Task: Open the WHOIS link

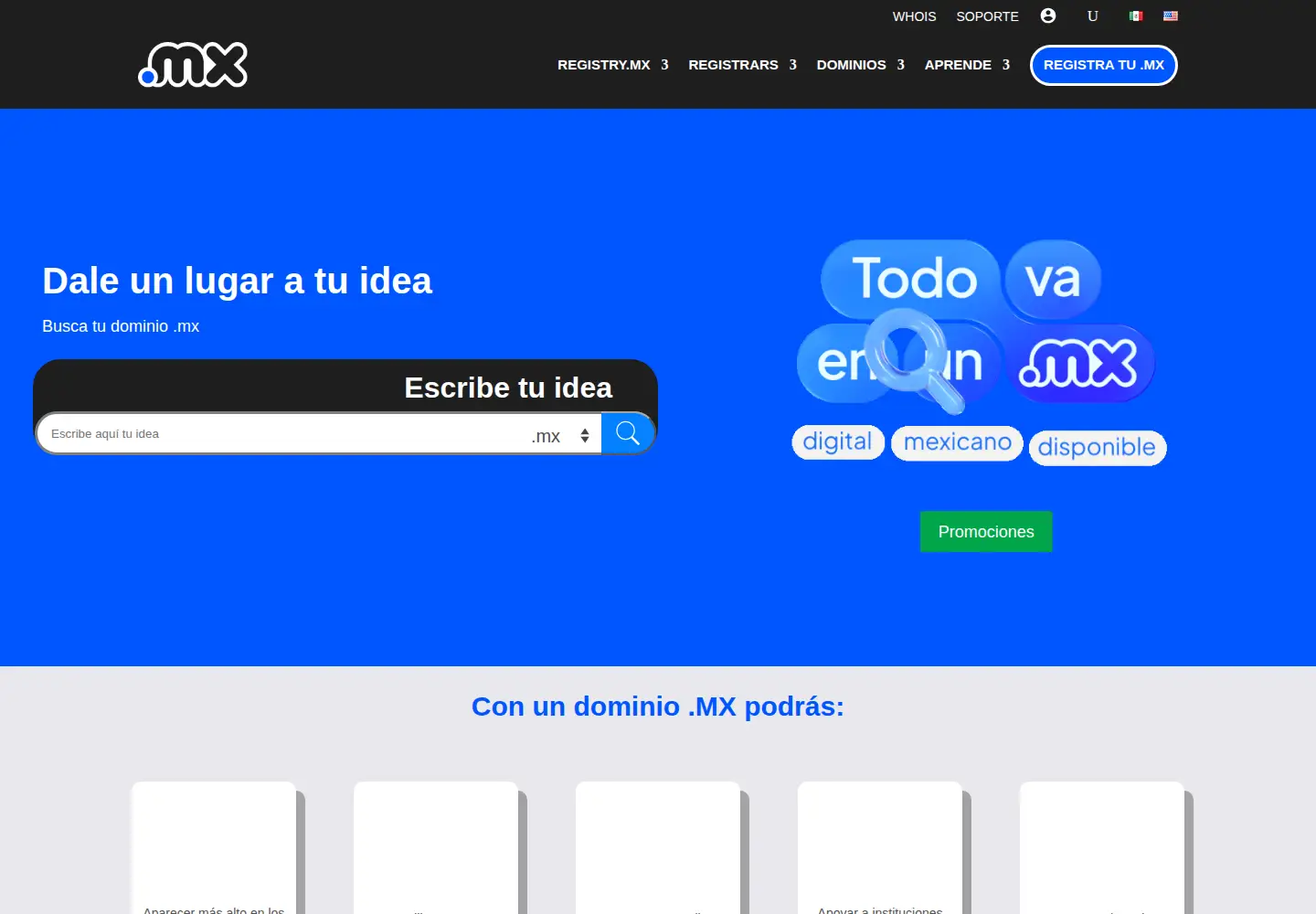Action: [914, 16]
